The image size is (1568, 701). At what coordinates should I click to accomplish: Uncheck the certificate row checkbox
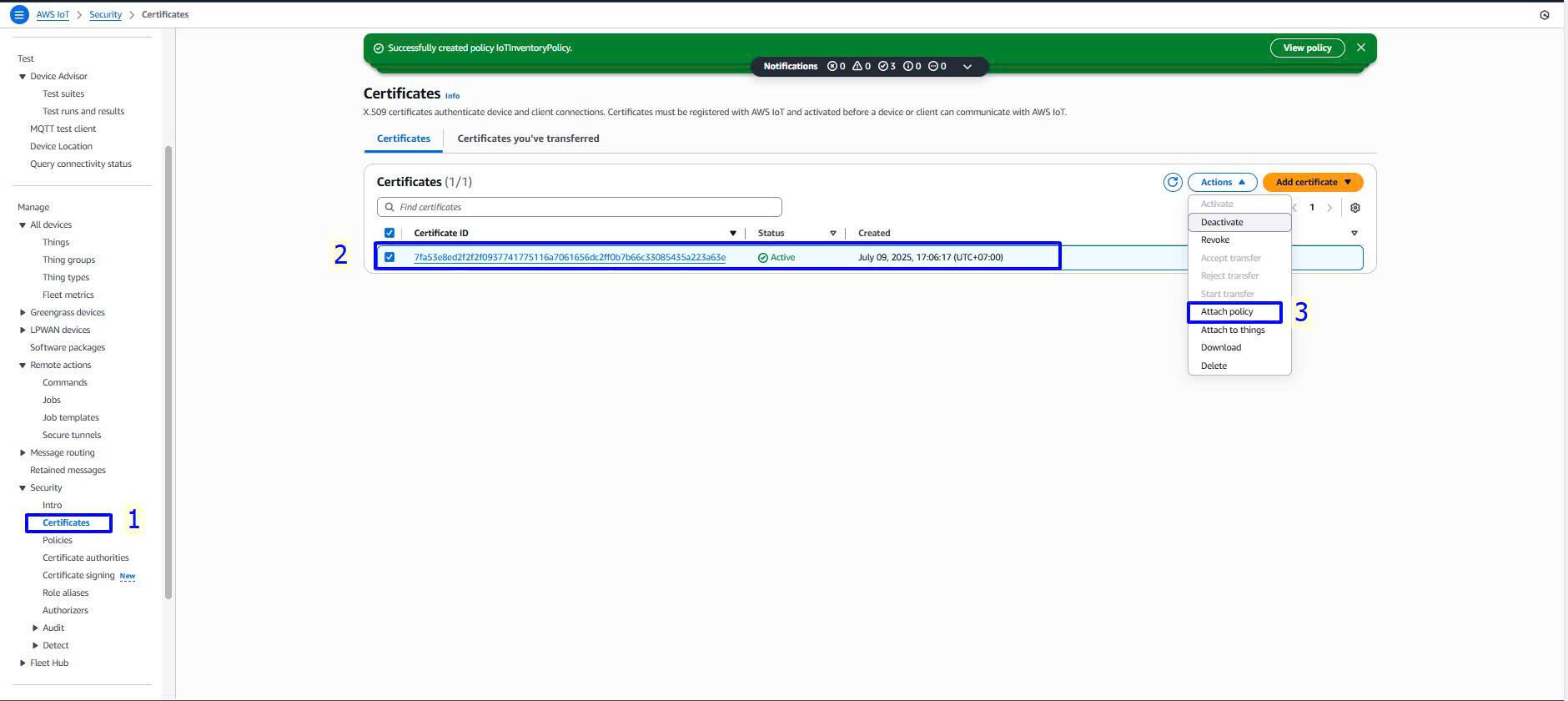click(389, 257)
